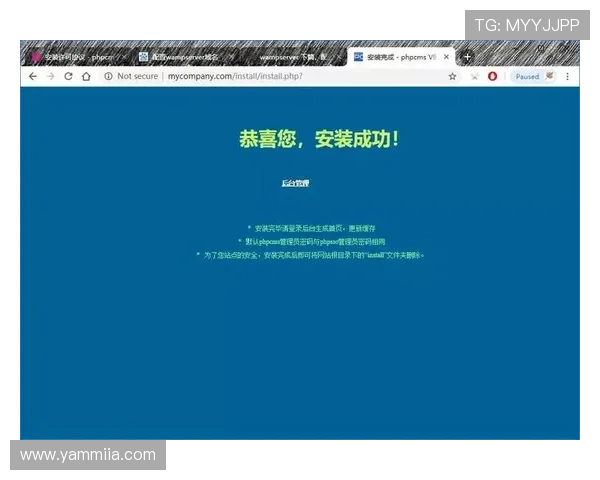Click the 恭喜您，安装成功 heading
Screen dimensions: 600x480
point(320,139)
